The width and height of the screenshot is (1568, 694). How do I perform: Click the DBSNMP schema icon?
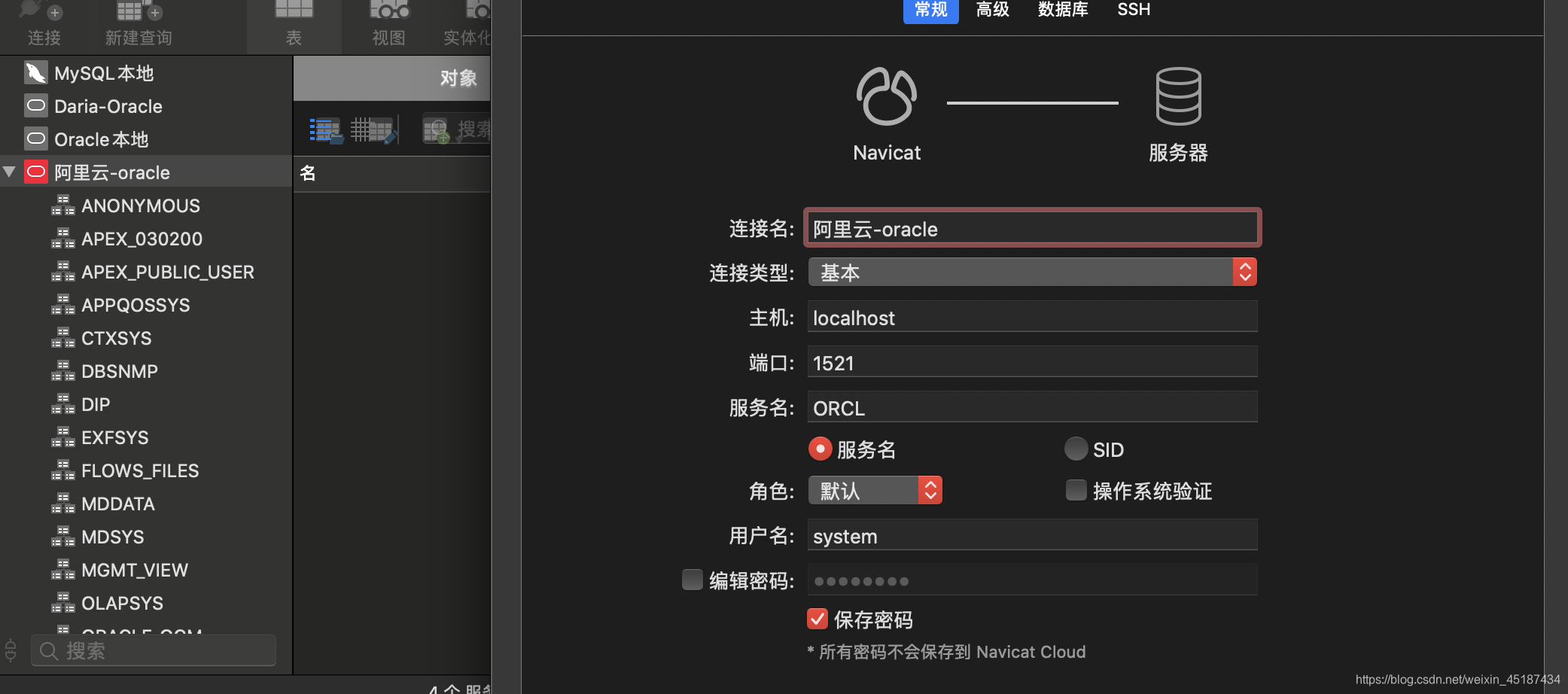coord(63,371)
